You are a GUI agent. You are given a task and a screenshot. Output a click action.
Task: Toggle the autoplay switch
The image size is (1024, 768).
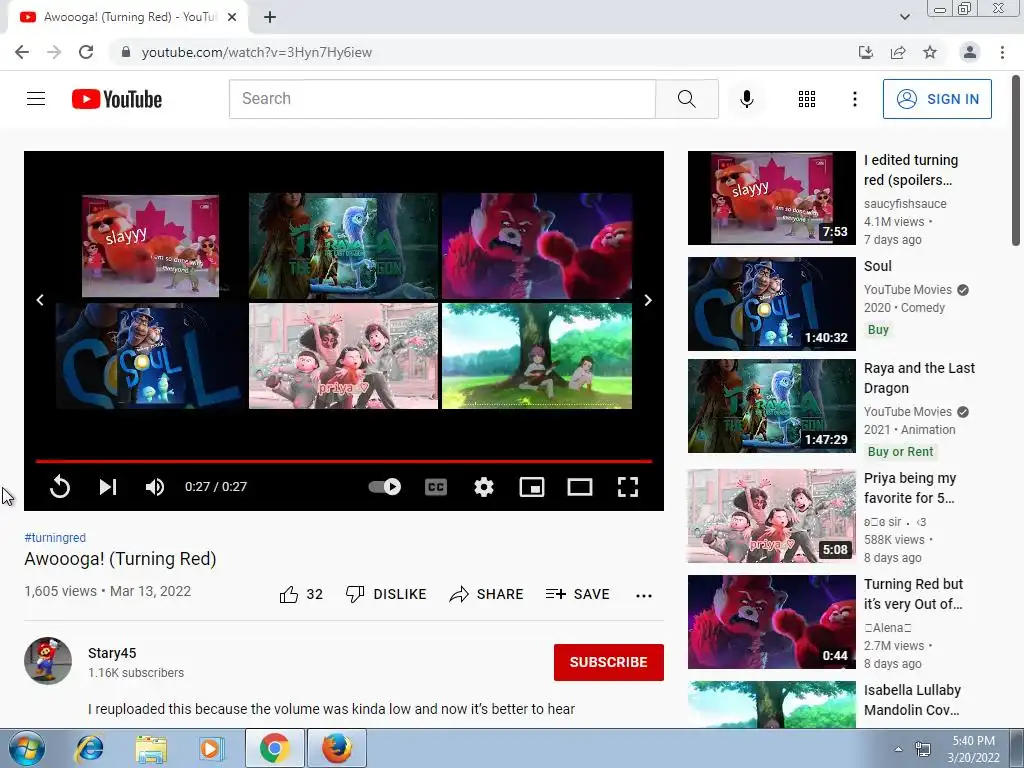pos(385,487)
